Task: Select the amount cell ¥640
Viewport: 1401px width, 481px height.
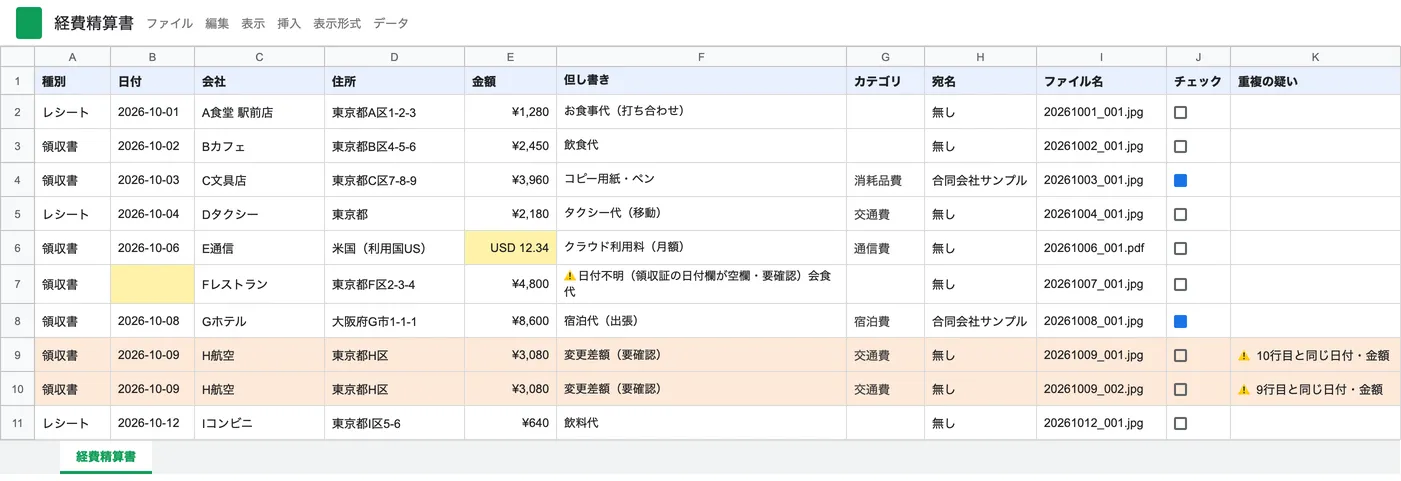Action: [510, 423]
